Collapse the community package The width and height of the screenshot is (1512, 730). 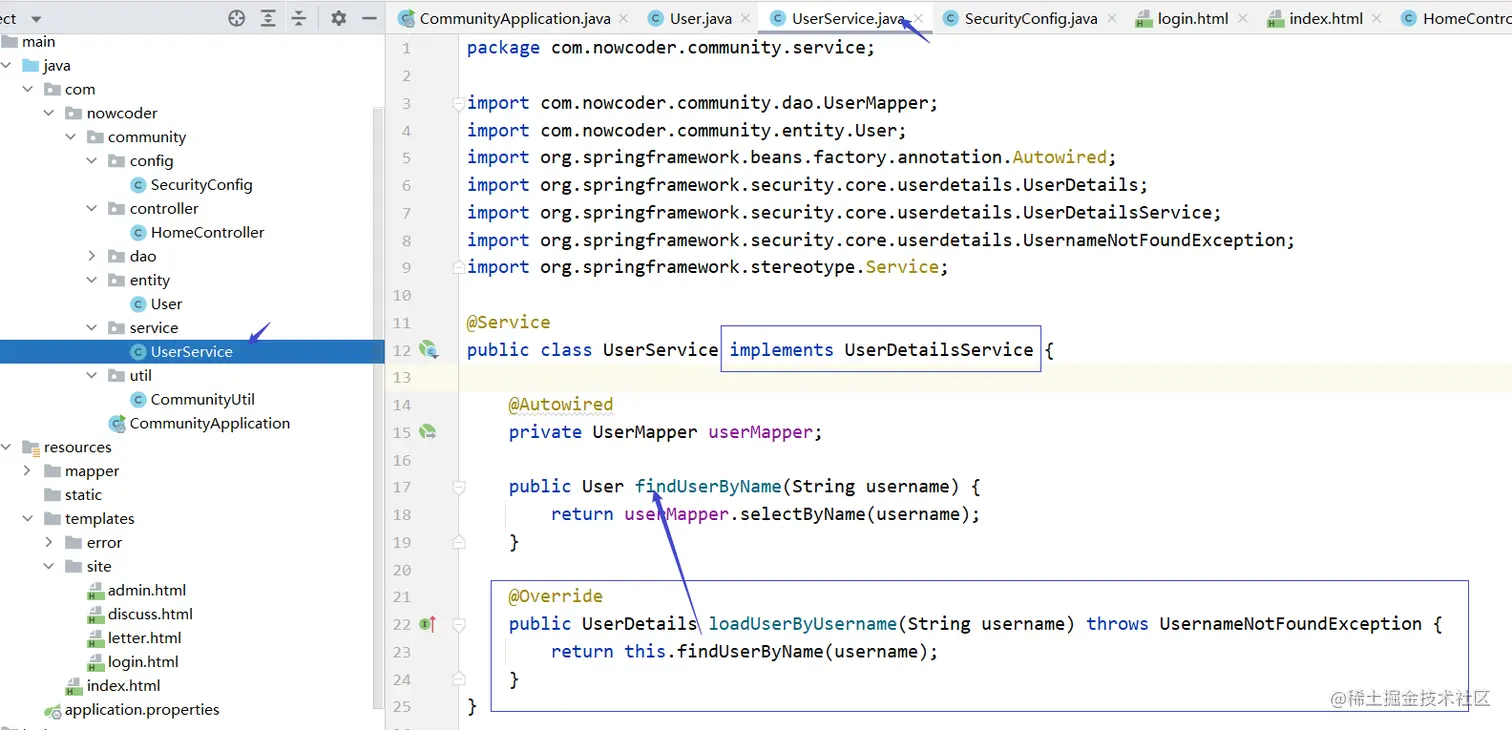[70, 137]
